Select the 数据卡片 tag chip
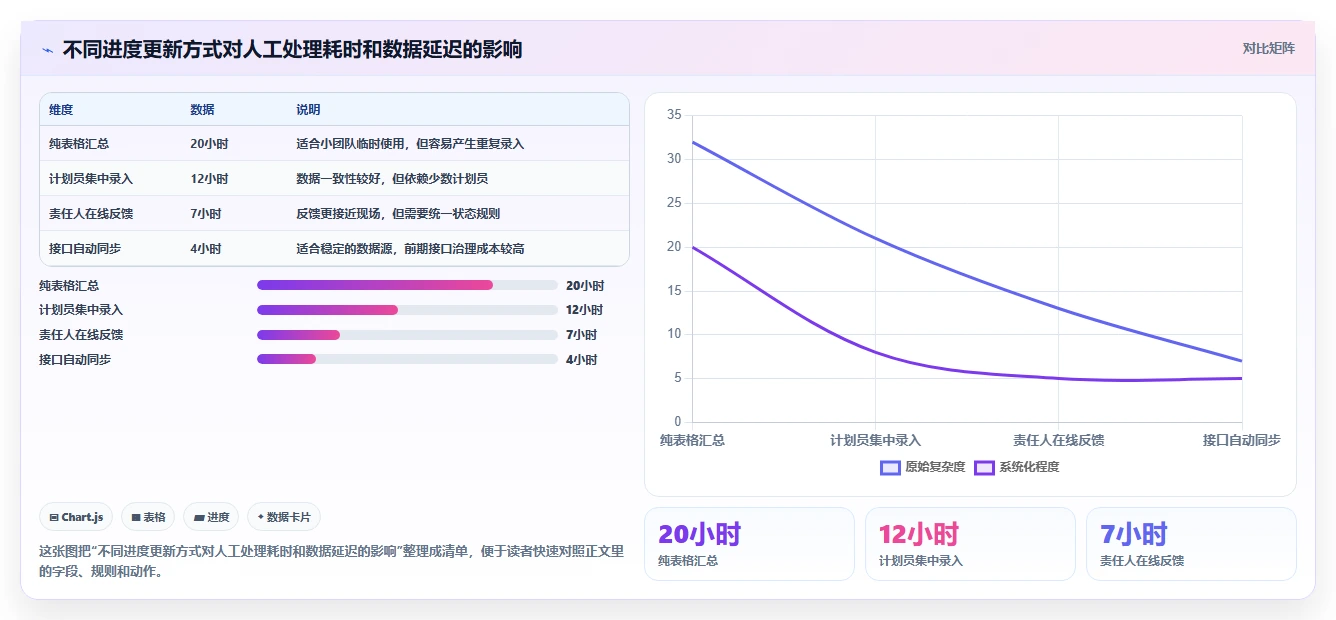1336x620 pixels. click(284, 517)
